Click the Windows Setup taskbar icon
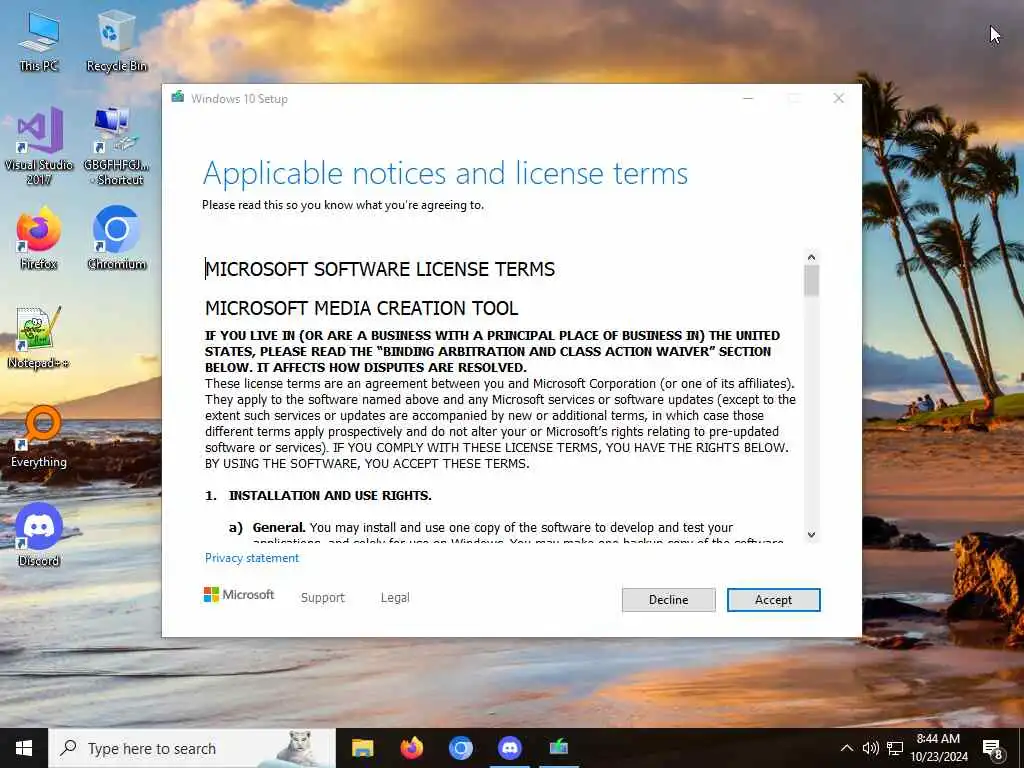1024x768 pixels. pyautogui.click(x=558, y=748)
